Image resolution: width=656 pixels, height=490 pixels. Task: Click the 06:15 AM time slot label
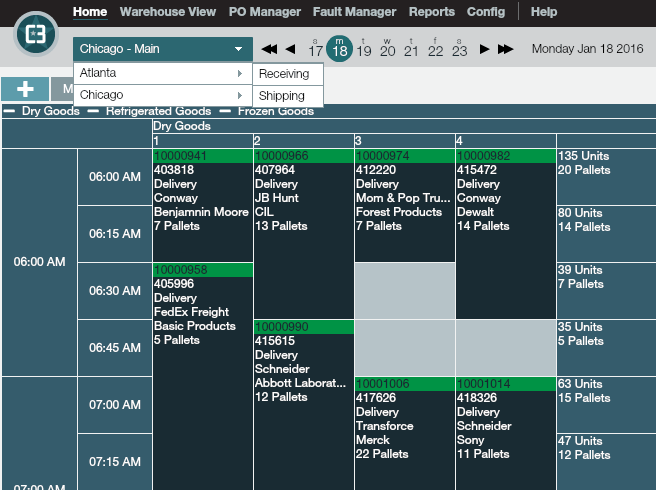(115, 233)
